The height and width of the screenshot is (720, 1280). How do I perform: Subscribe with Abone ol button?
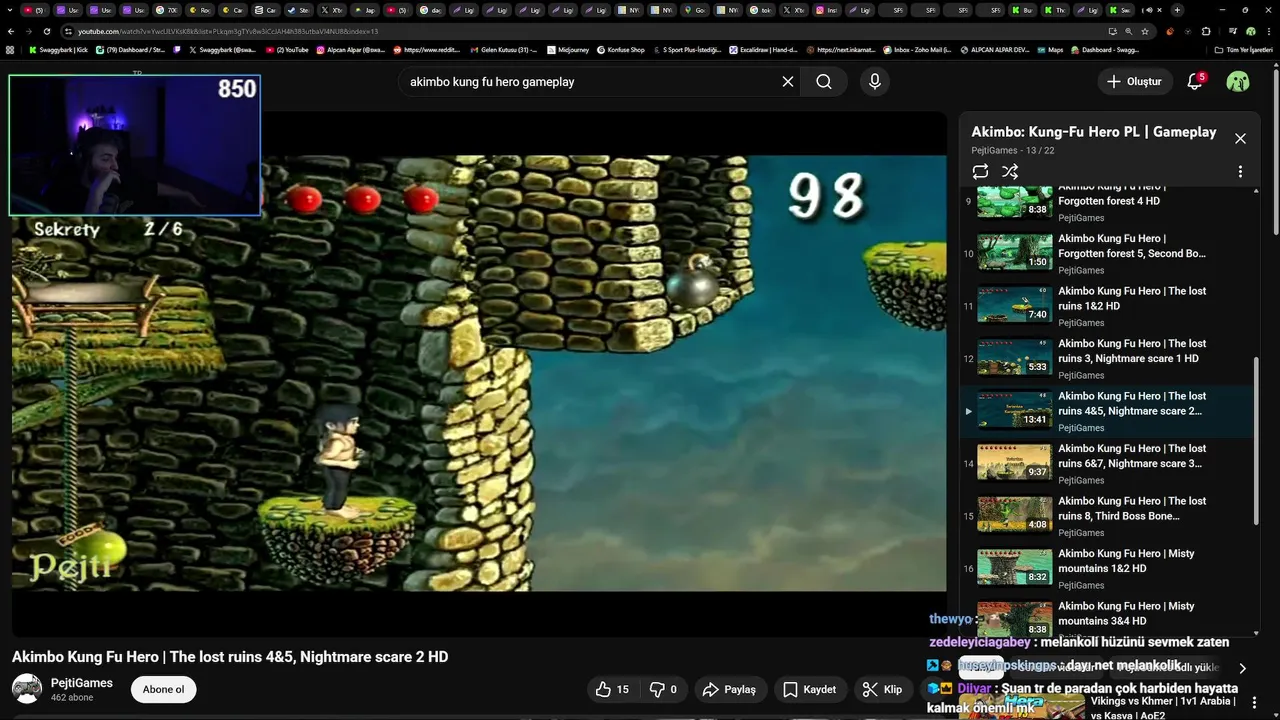[x=163, y=689]
